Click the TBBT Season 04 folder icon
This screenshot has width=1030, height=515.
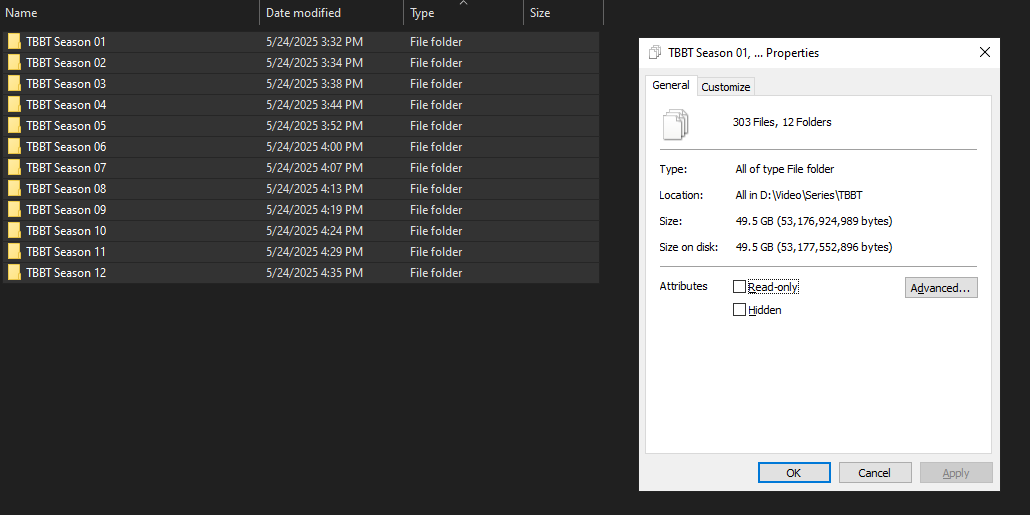(x=14, y=105)
